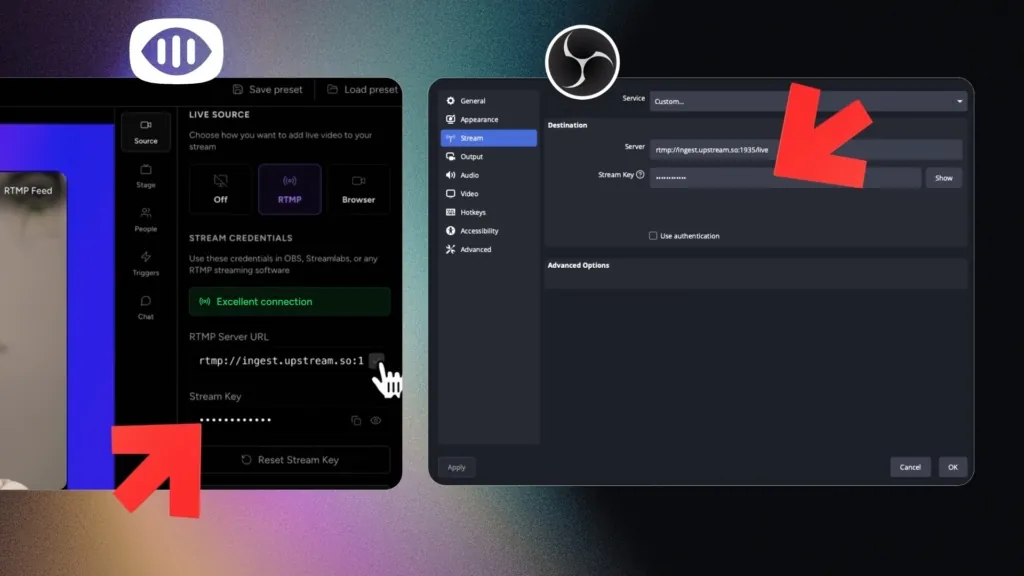Open Output settings in OBS
This screenshot has width=1024, height=576.
[488, 157]
